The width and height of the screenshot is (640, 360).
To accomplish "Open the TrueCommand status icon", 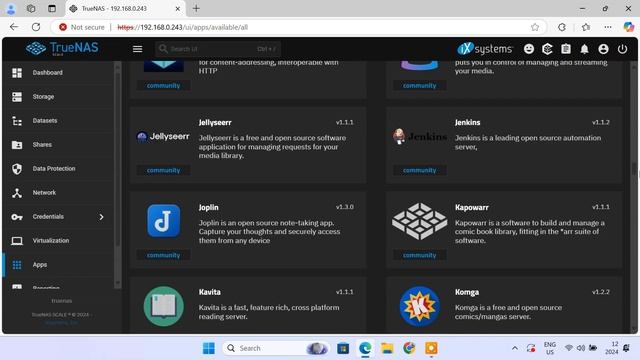I will pos(547,49).
